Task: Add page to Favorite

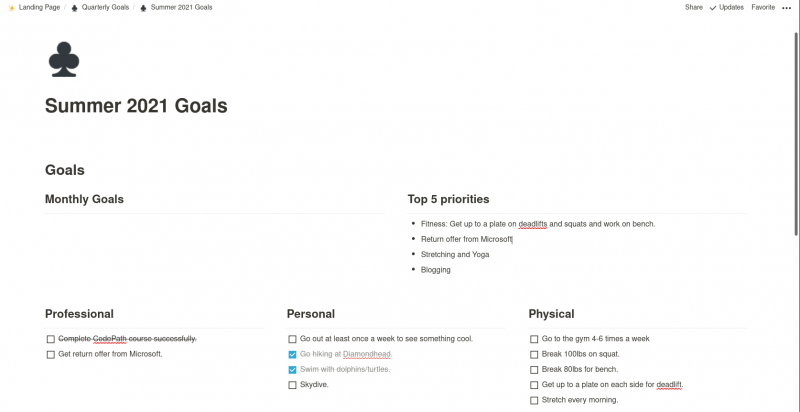Action: point(763,8)
